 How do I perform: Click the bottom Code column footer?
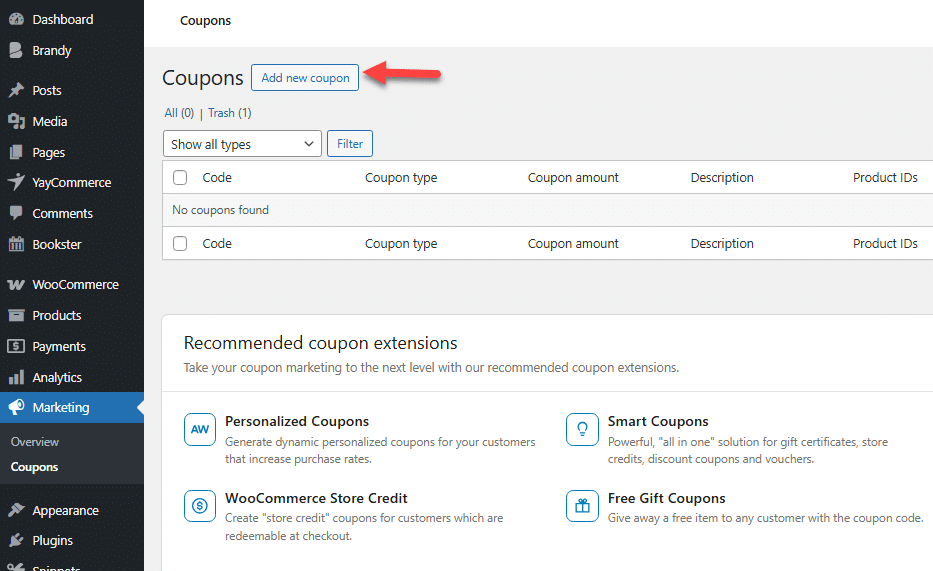point(217,243)
